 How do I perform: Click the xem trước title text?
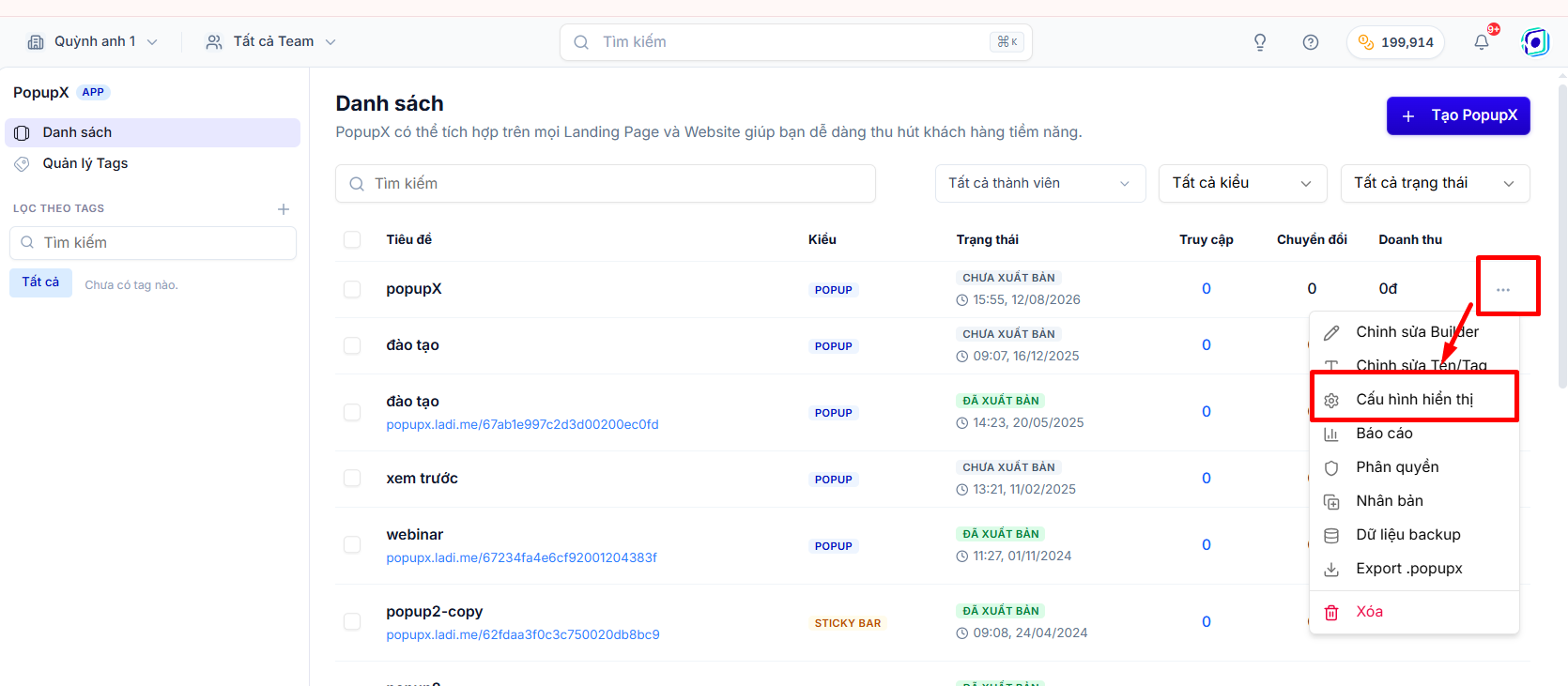point(423,479)
